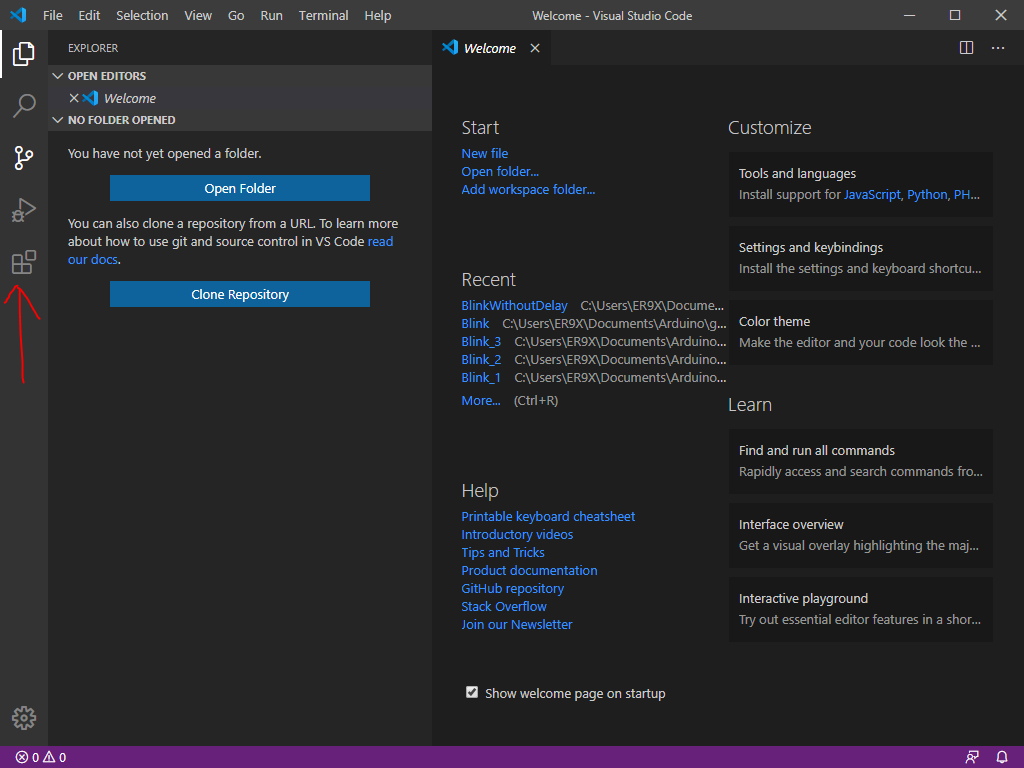Image resolution: width=1024 pixels, height=768 pixels.
Task: Follow the 'read our docs' link
Action: click(x=381, y=242)
